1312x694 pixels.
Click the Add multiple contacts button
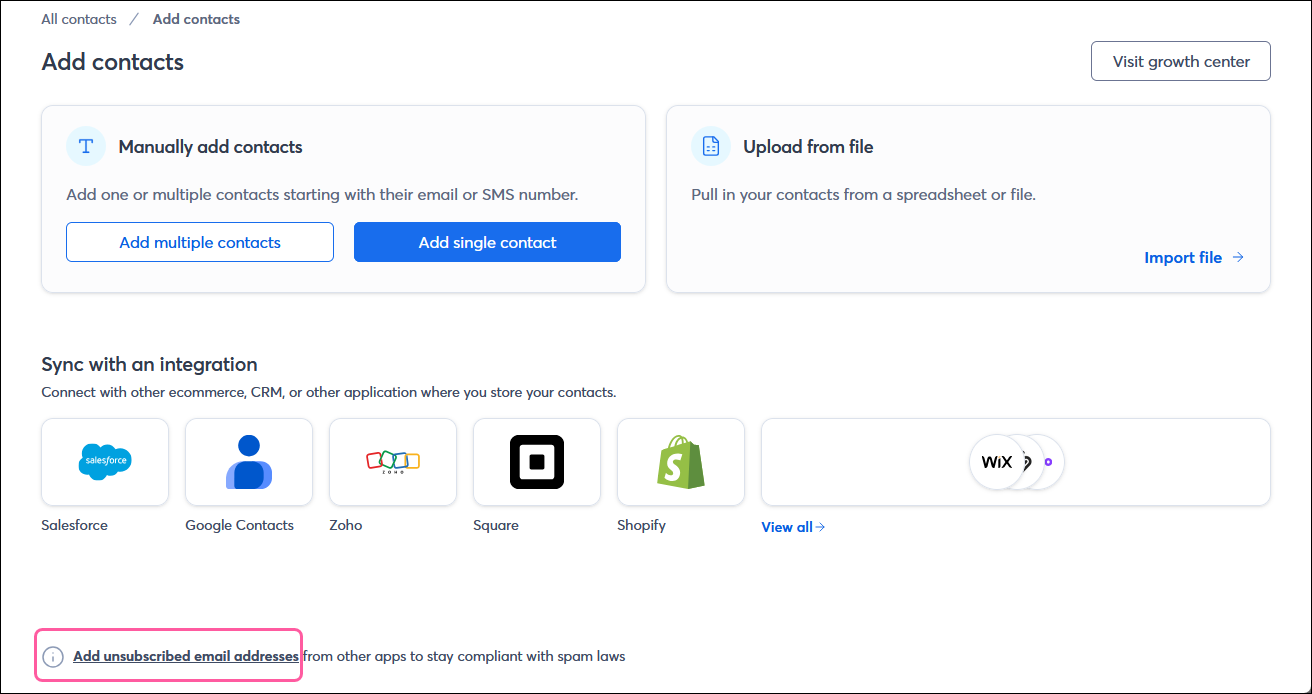[199, 242]
